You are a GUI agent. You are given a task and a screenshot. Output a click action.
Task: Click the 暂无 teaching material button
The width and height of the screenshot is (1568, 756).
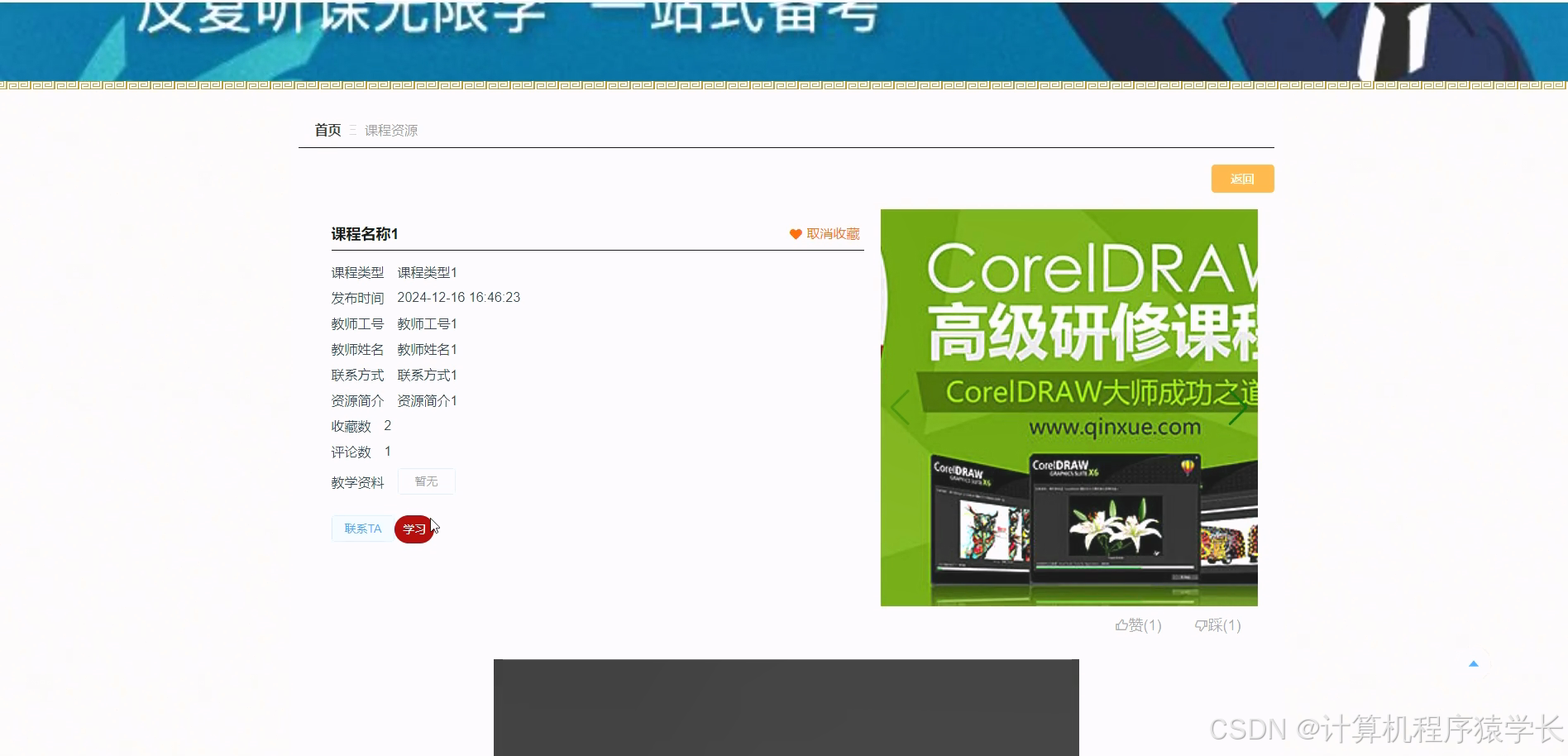426,481
